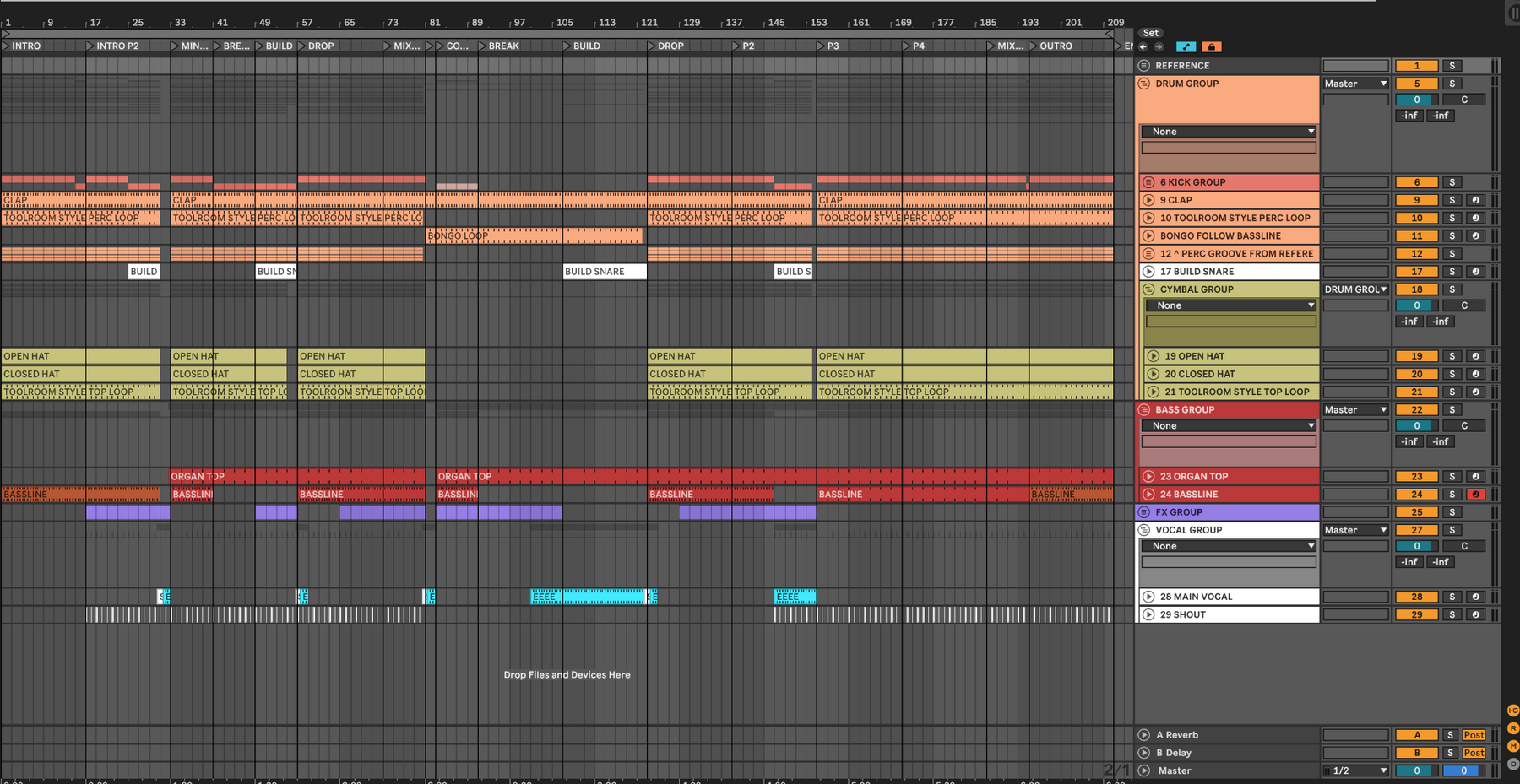Screen dimensions: 1520x784
Task: Solo the 28 MAIN VOCAL track
Action: 1452,597
